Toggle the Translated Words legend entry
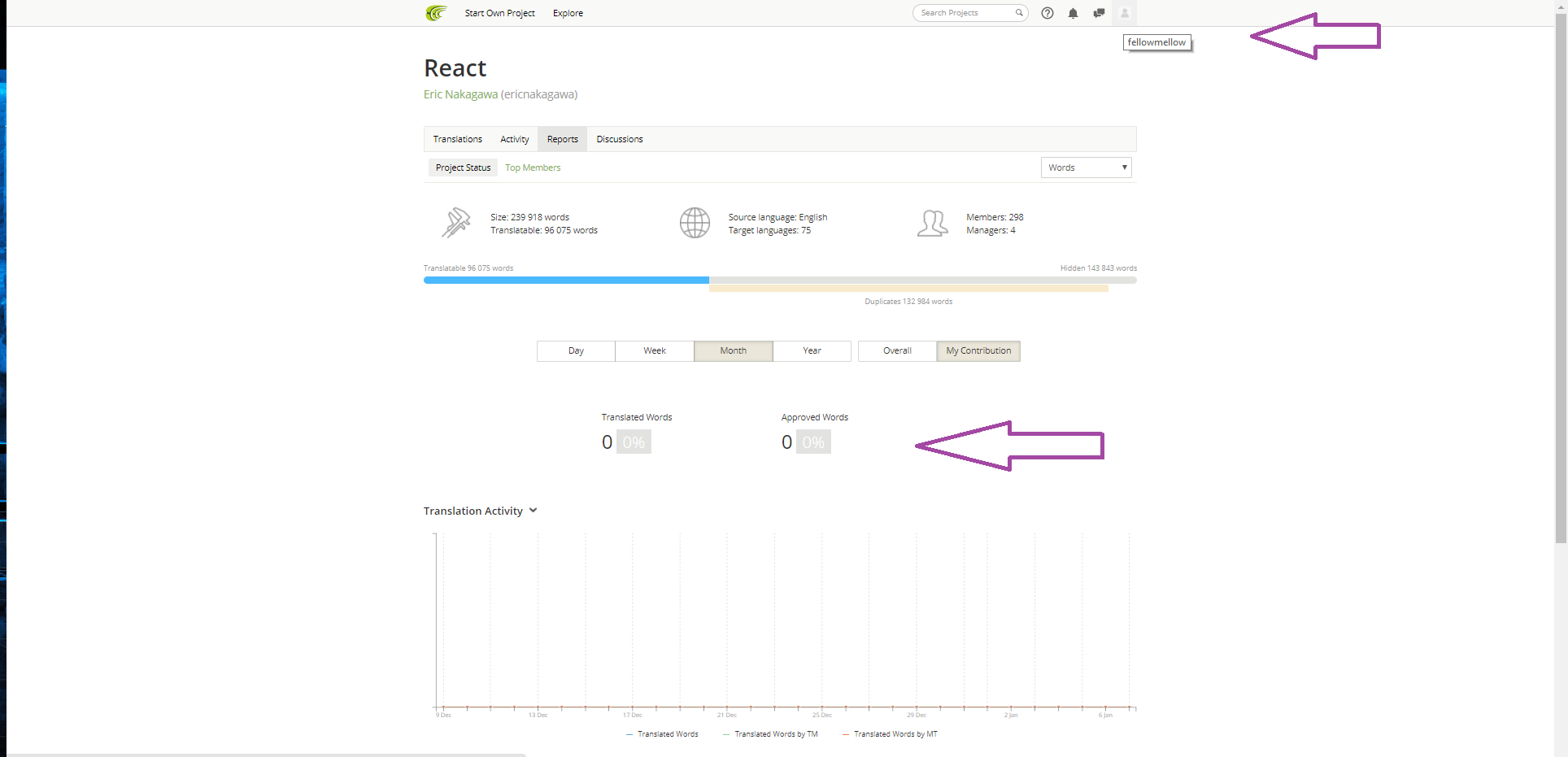Image resolution: width=1568 pixels, height=757 pixels. [662, 734]
